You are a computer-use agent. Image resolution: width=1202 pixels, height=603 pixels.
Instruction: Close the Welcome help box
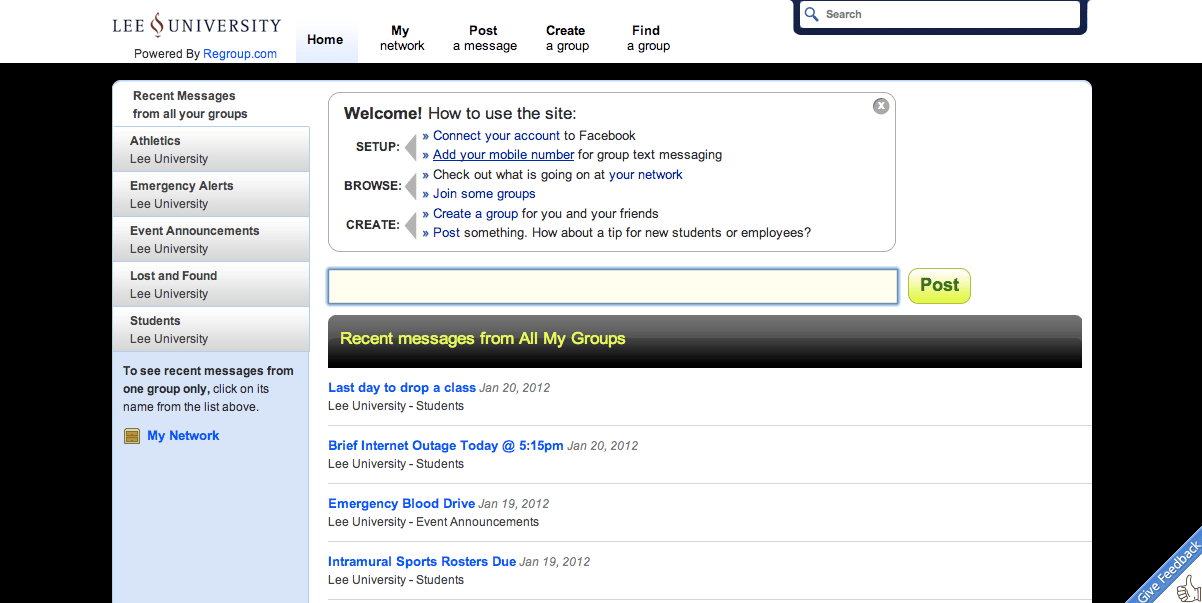point(881,106)
